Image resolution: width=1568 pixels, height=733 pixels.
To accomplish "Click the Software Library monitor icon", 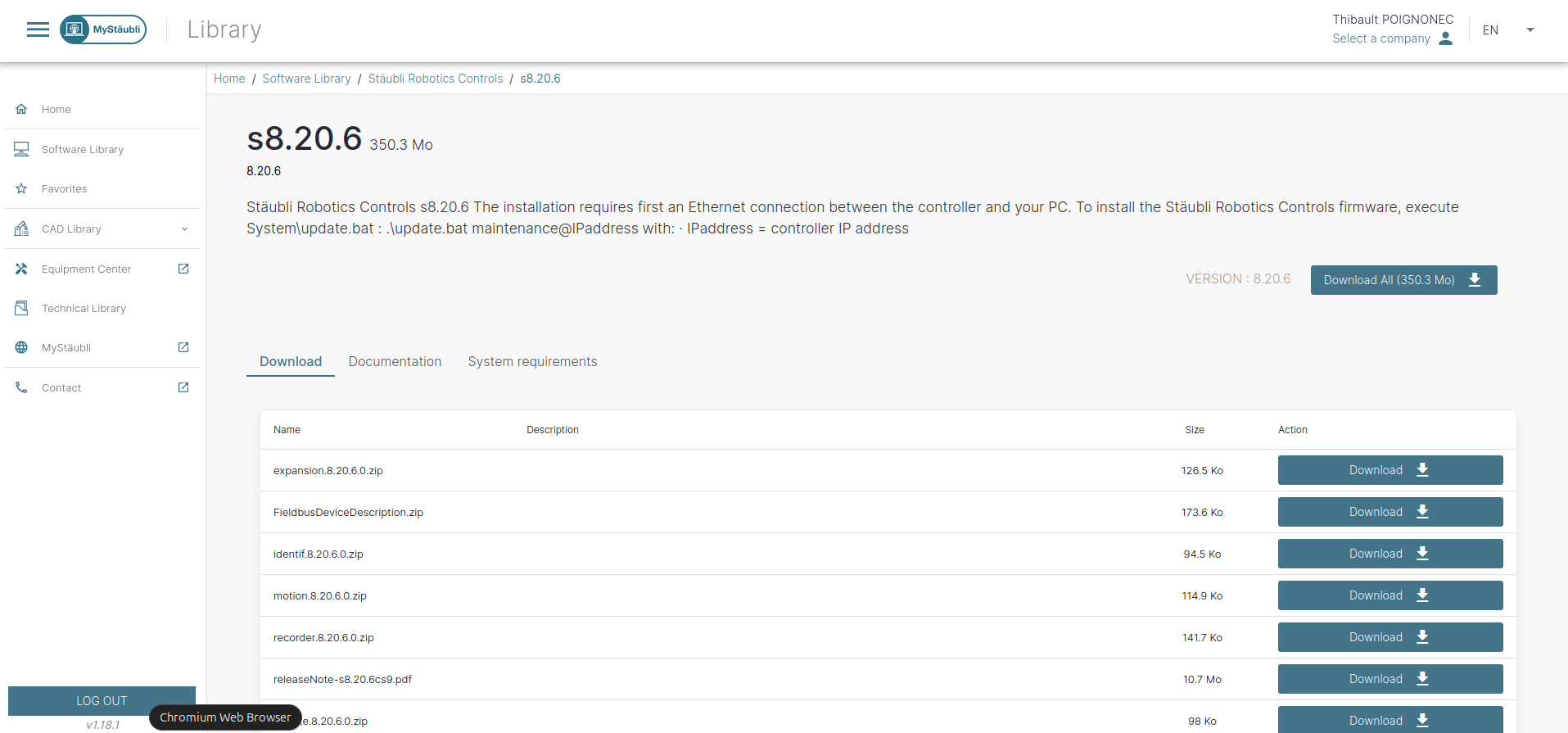I will [21, 149].
